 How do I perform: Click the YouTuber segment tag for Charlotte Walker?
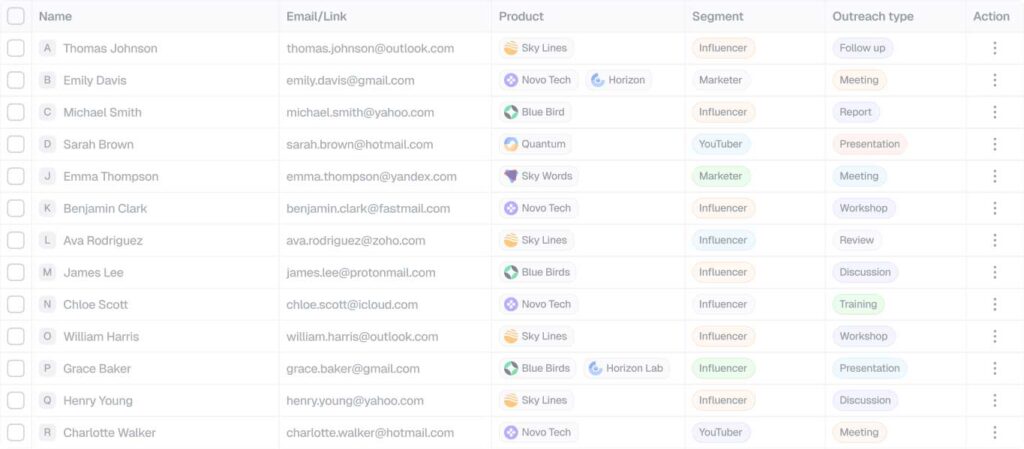720,433
